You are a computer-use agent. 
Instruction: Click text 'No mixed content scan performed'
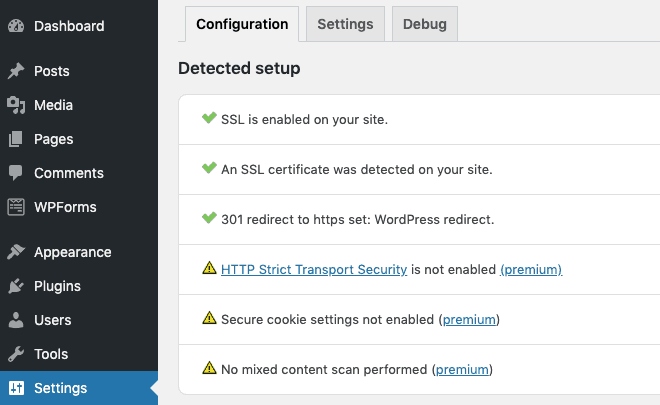point(324,370)
